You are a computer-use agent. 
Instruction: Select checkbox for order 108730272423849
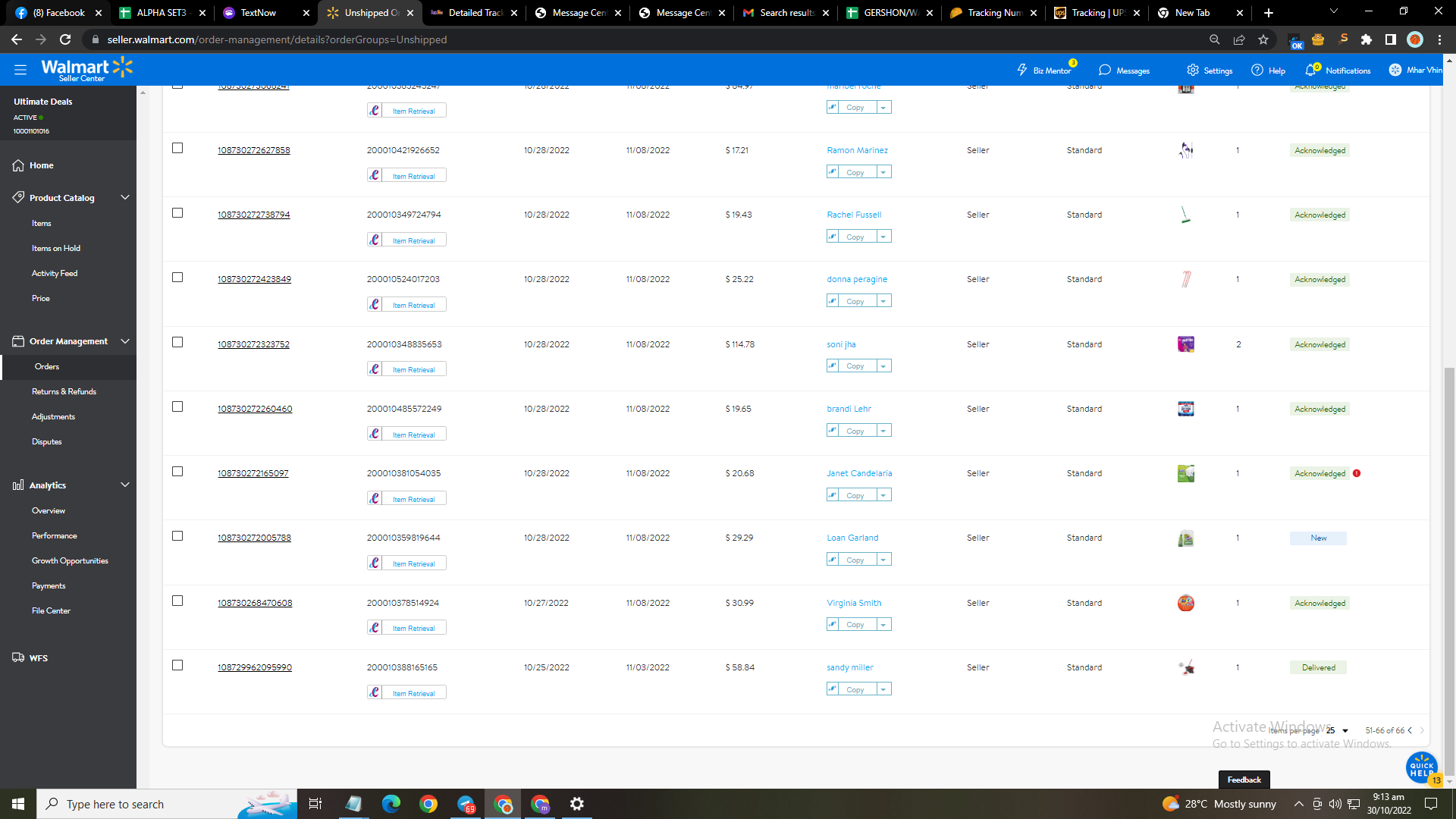177,277
